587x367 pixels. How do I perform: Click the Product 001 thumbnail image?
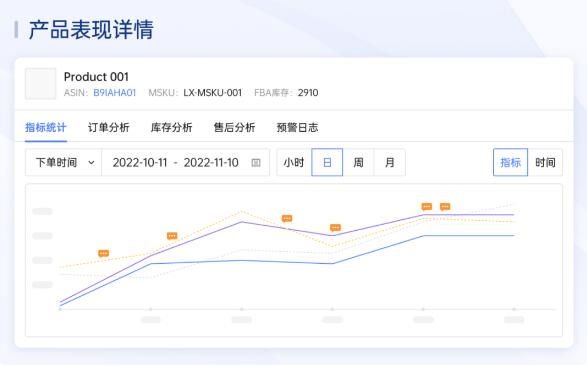(x=40, y=84)
